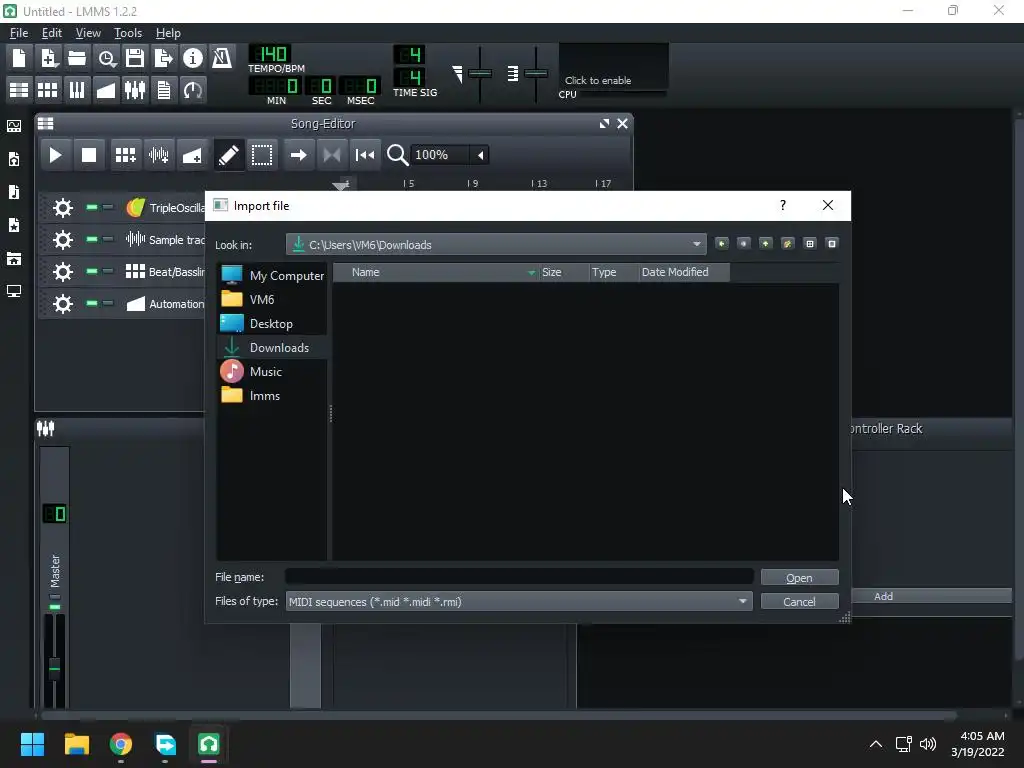Open Edit menu
The height and width of the screenshot is (768, 1024).
(x=52, y=33)
